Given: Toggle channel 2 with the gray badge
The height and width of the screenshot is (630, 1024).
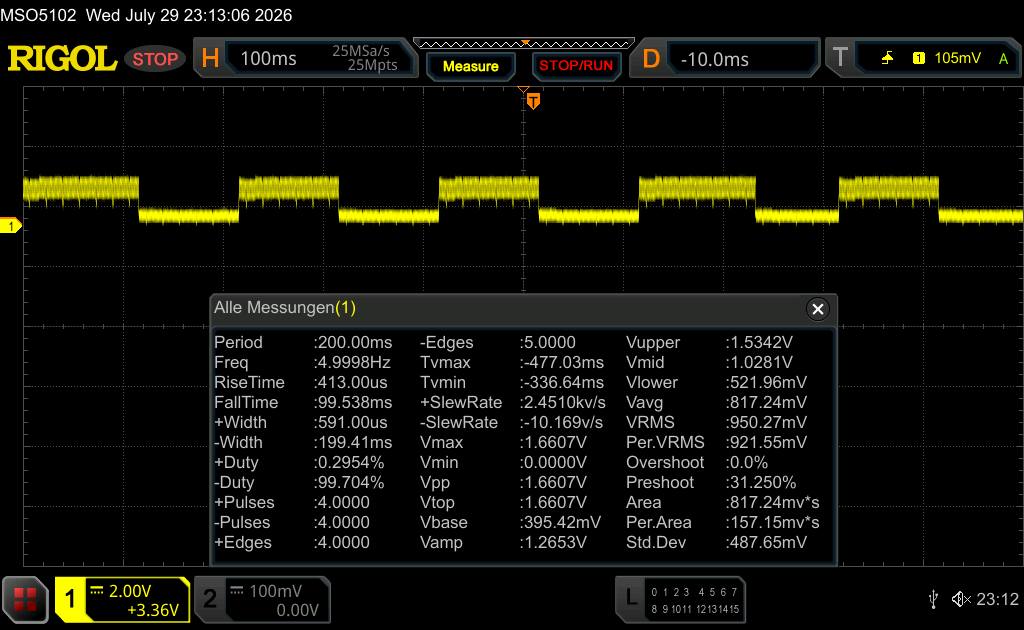Looking at the screenshot, I should (210, 599).
